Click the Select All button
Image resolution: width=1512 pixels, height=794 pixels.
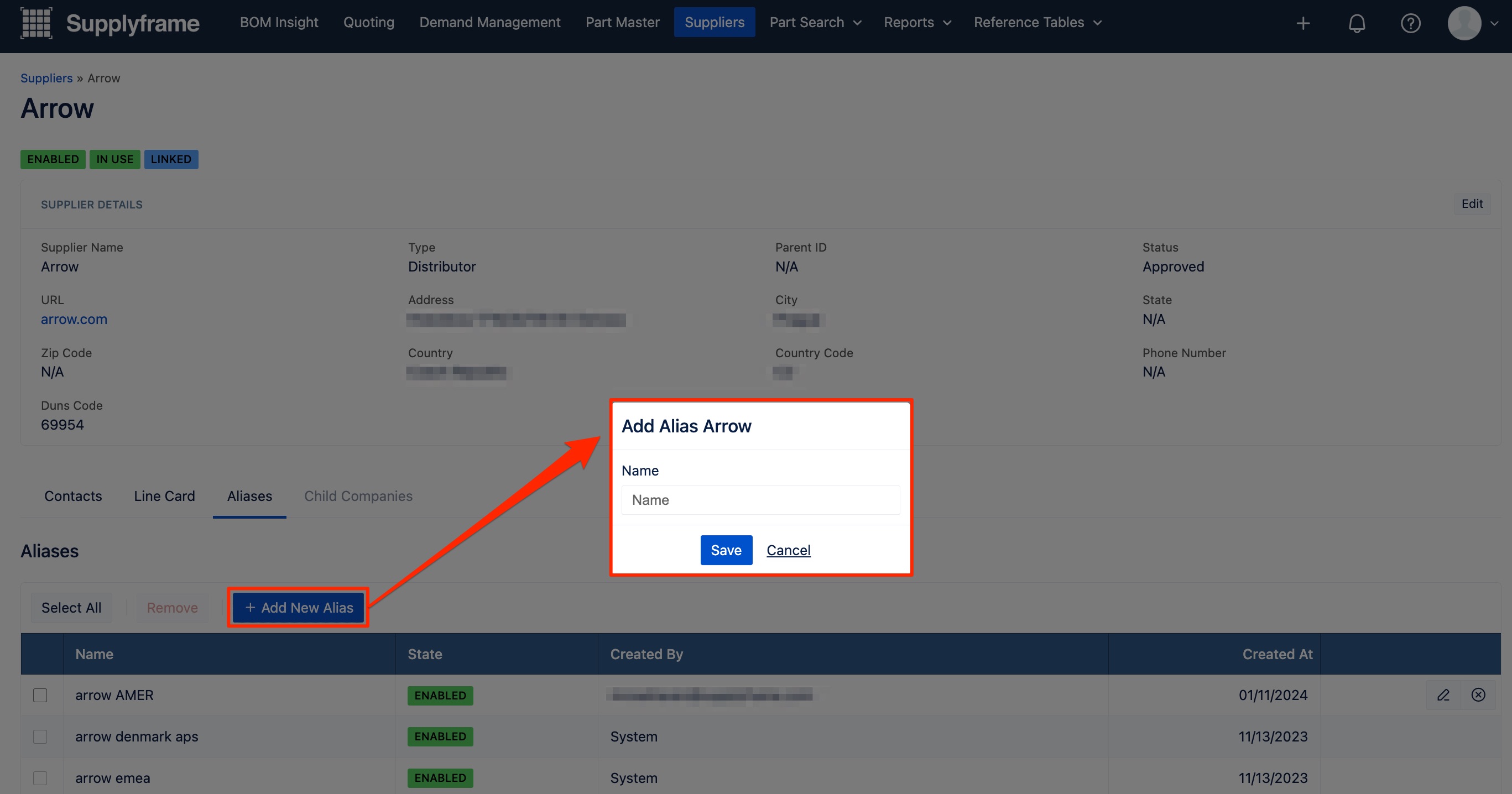(71, 607)
